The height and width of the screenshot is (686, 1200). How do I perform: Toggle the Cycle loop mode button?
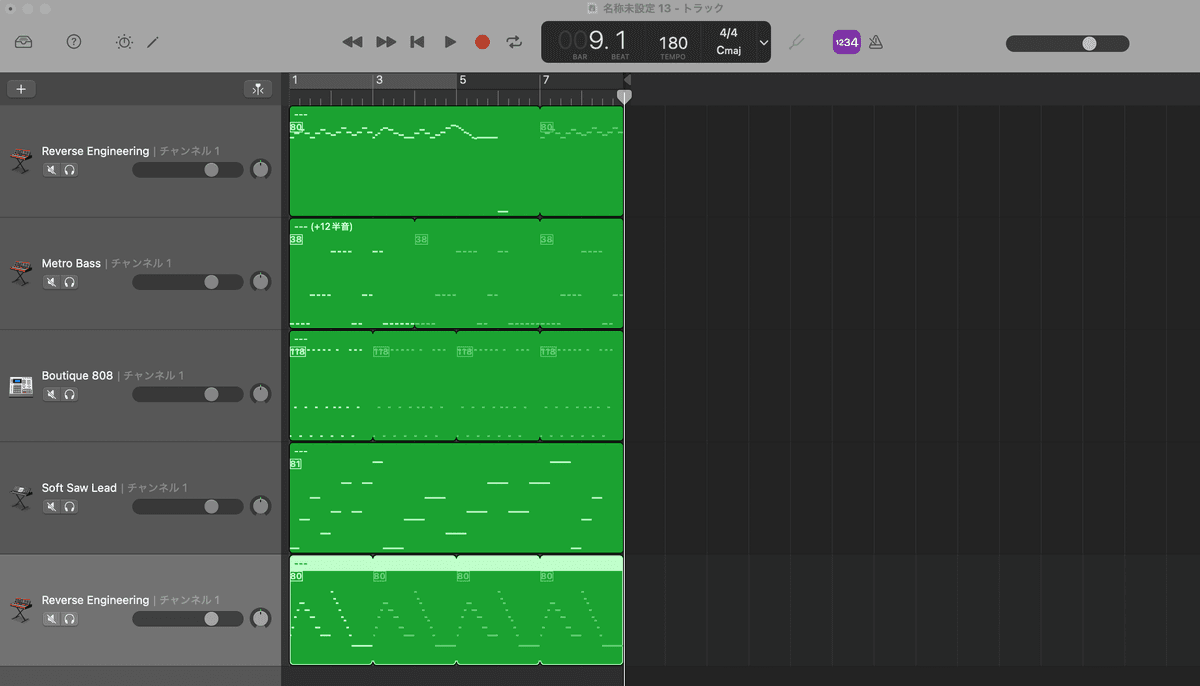coord(514,42)
